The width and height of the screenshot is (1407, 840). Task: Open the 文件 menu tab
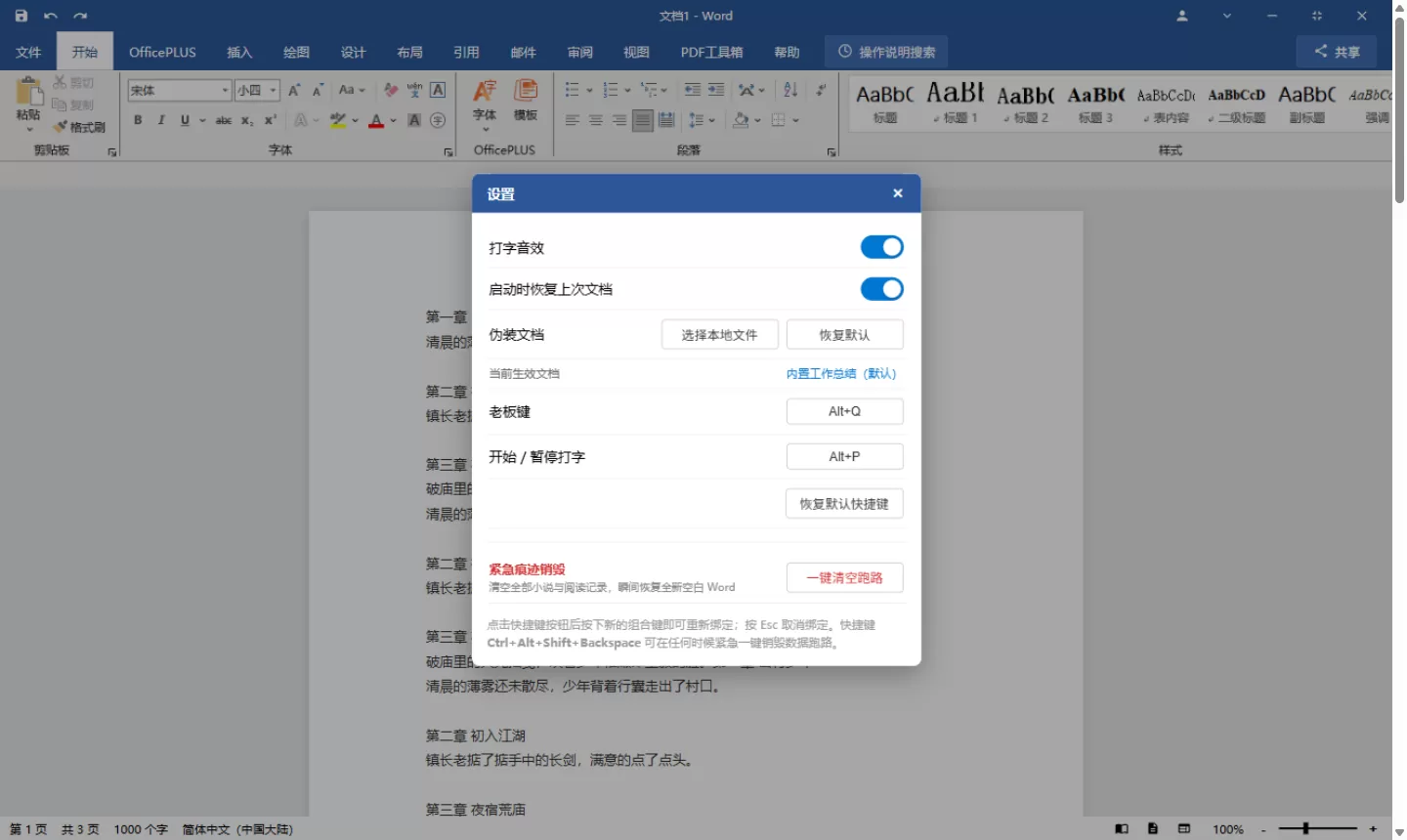(x=28, y=52)
